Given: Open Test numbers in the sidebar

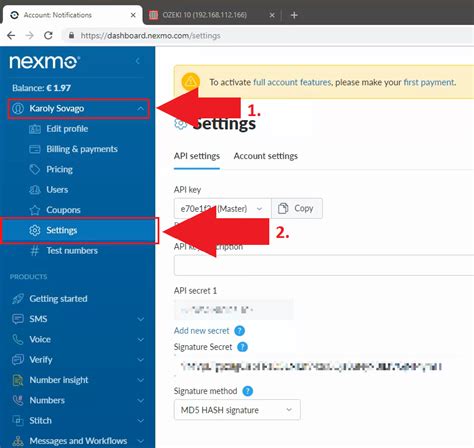Looking at the screenshot, I should tap(72, 251).
